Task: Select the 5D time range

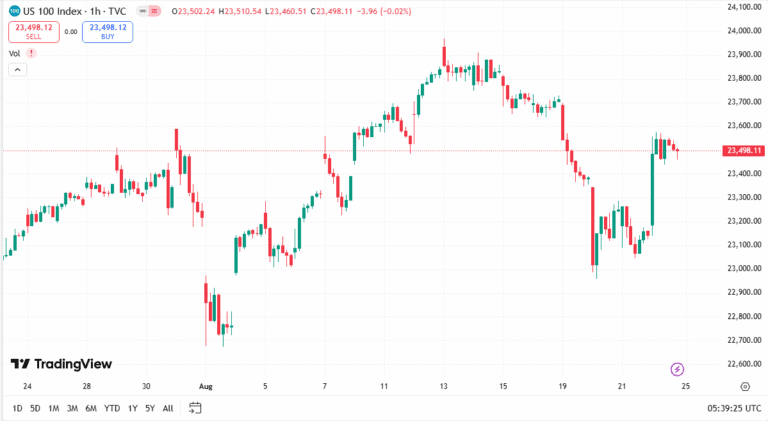Action: [x=35, y=408]
